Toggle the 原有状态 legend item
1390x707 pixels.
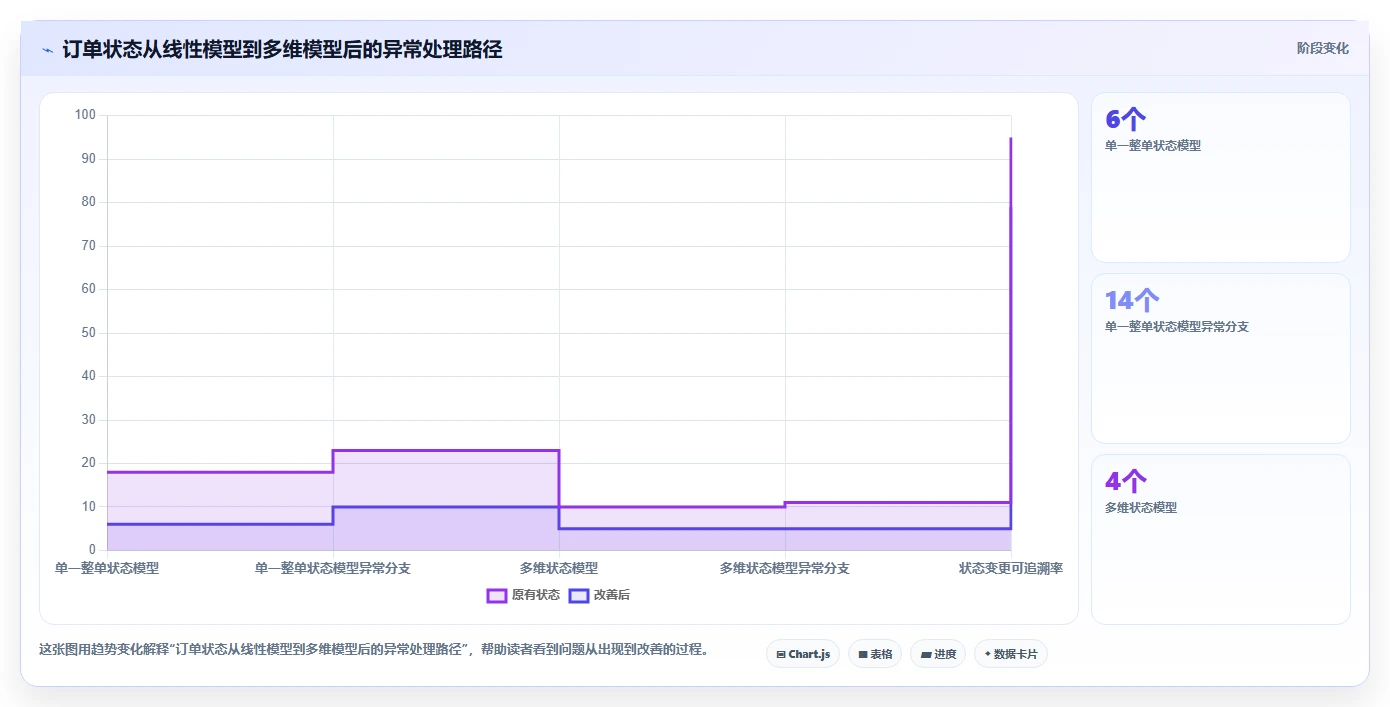(523, 595)
